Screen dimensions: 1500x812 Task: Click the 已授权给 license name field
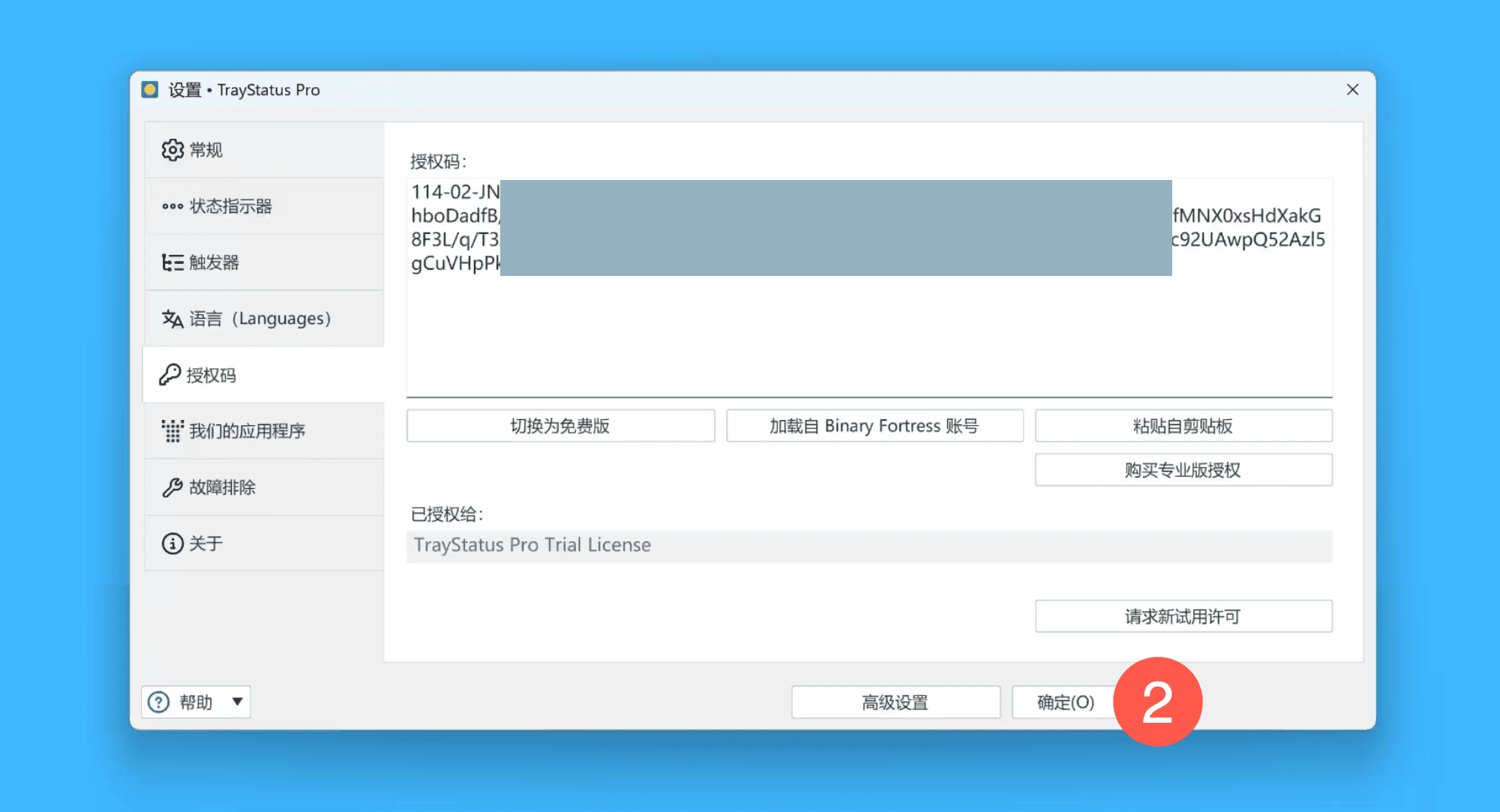click(869, 546)
